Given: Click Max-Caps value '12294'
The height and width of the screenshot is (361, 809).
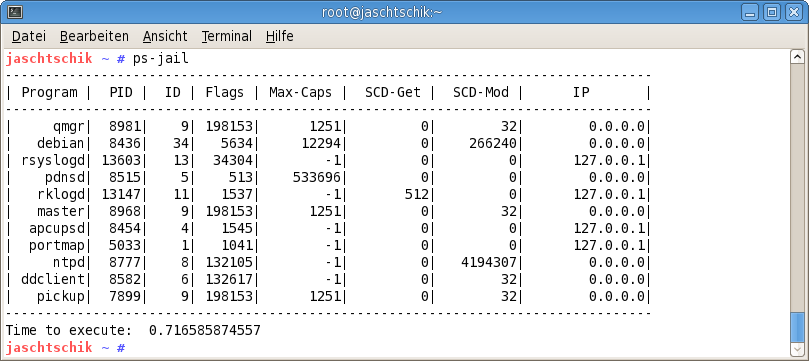Looking at the screenshot, I should click(x=321, y=144).
